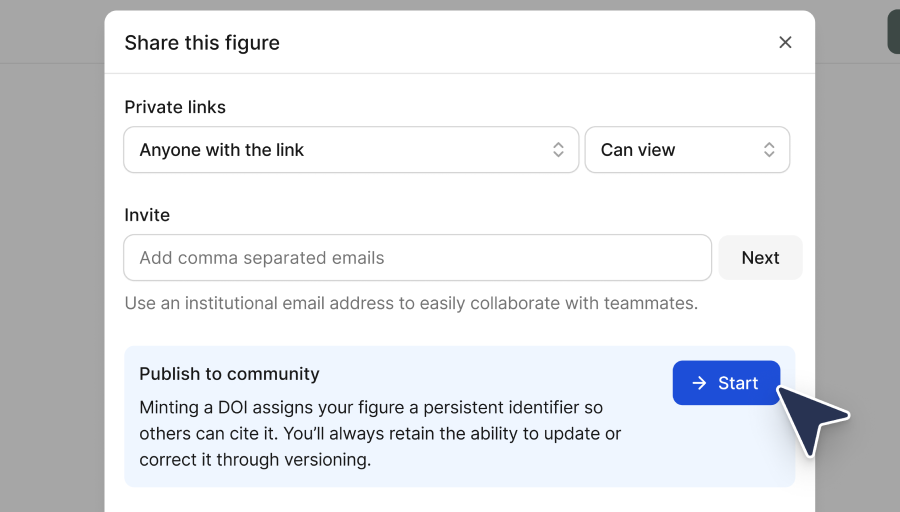Click the Share this figure title
This screenshot has width=900, height=512.
point(202,43)
